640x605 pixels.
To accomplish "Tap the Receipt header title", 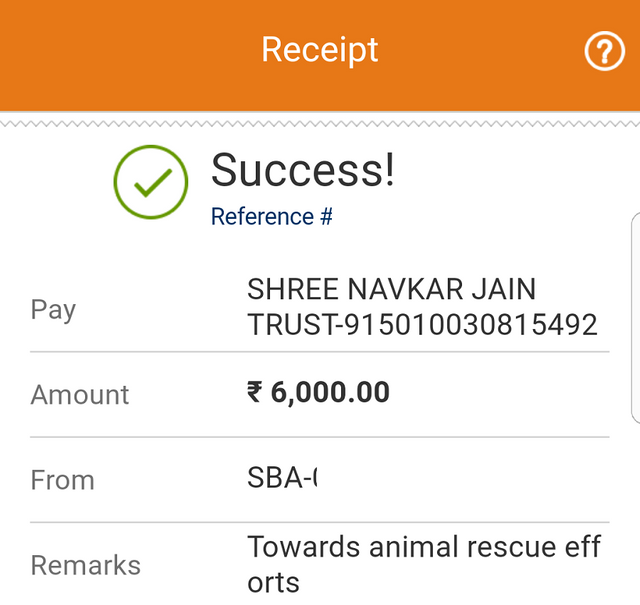I will (320, 50).
